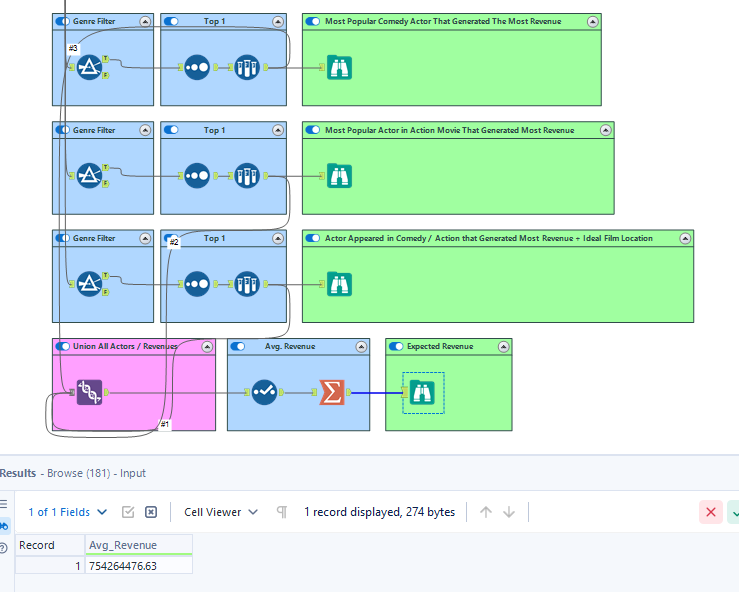Viewport: 739px width, 592px height.
Task: Select the Filter tool in the Action Movie row
Action: click(89, 176)
